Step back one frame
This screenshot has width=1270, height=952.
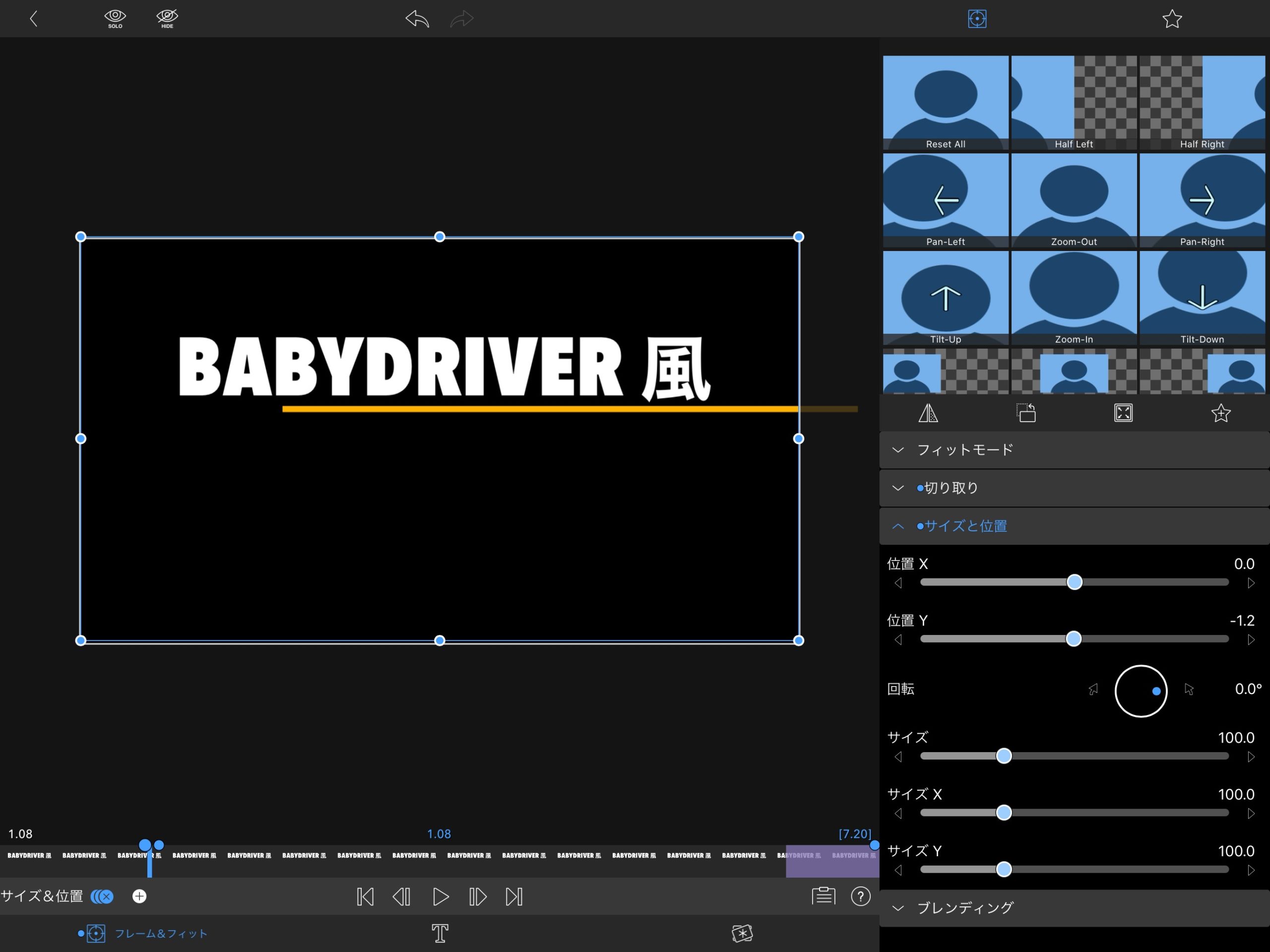coord(401,896)
